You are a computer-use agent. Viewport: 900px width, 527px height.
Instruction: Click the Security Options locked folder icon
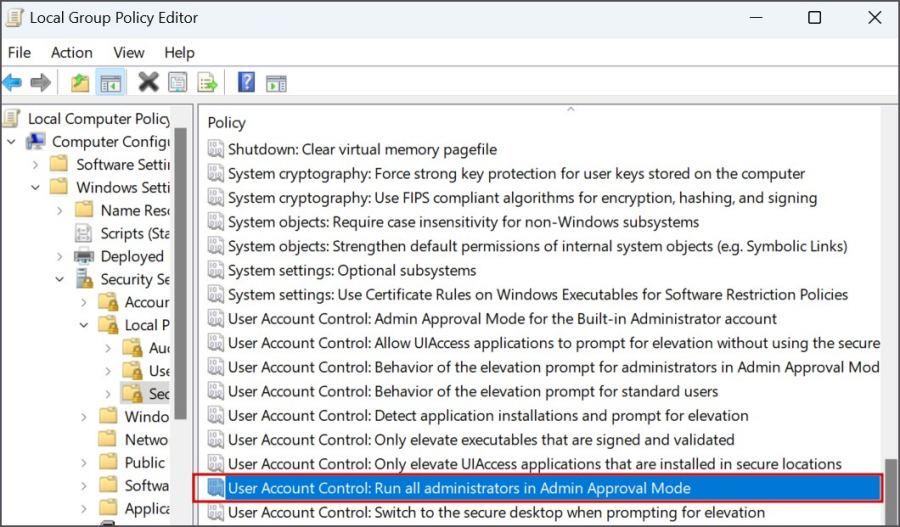(133, 394)
